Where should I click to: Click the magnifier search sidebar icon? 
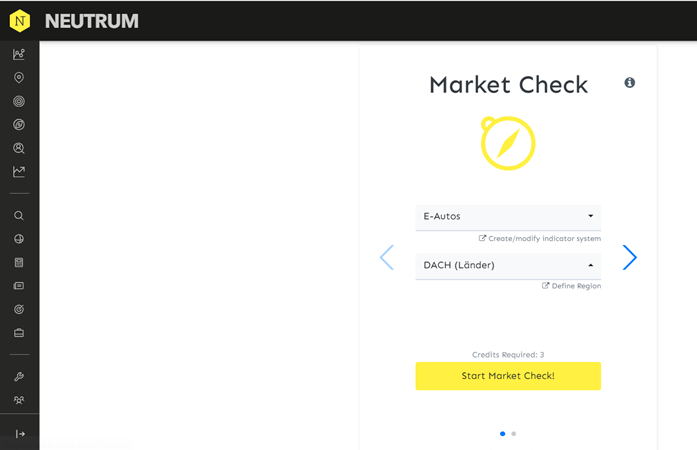[x=19, y=216]
